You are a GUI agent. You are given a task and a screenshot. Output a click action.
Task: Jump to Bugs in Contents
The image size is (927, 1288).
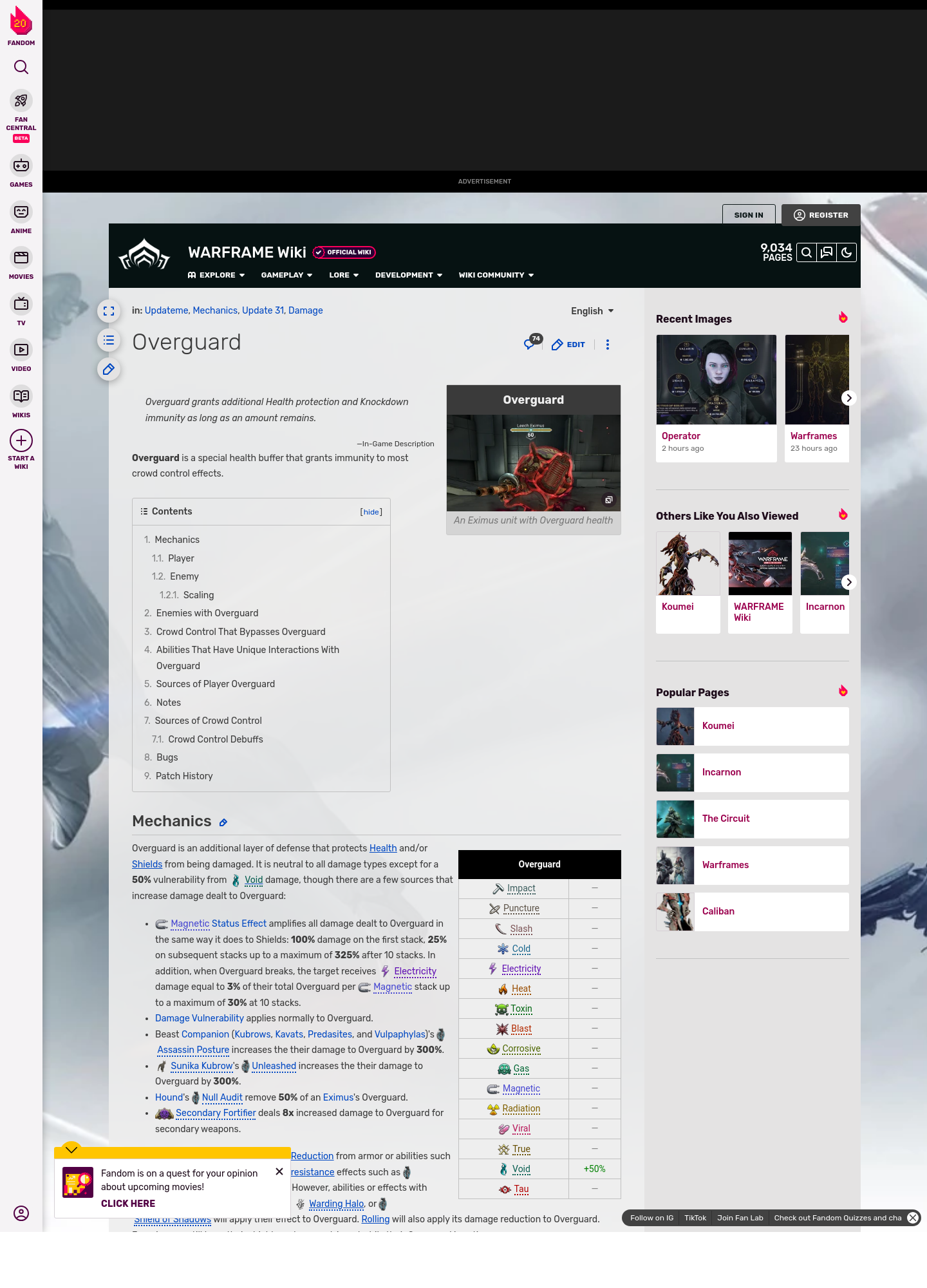pyautogui.click(x=167, y=757)
